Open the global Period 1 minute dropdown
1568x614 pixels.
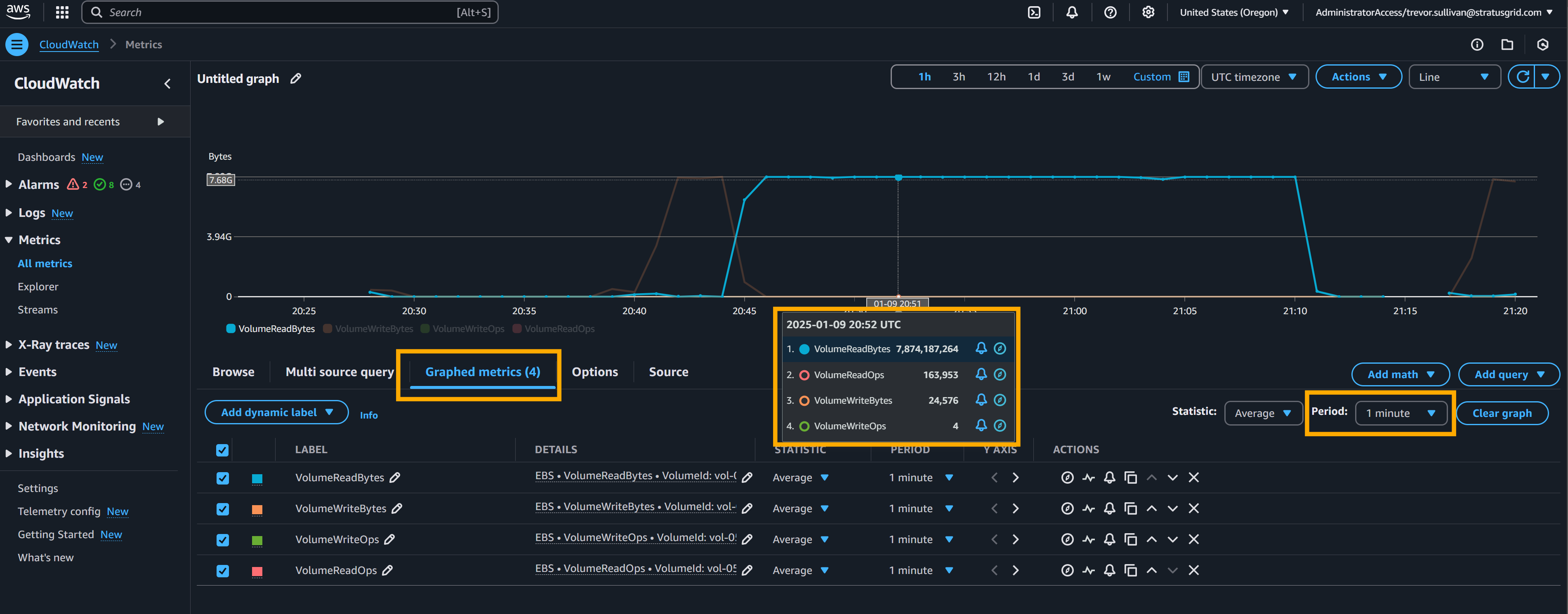click(x=1401, y=413)
